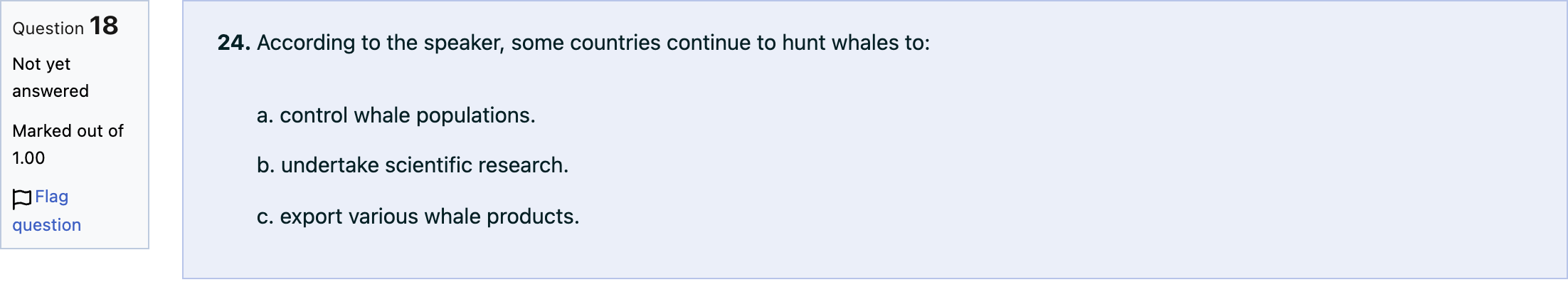Click the letter label 'b.' of second option
The width and height of the screenshot is (1568, 302).
click(x=266, y=165)
